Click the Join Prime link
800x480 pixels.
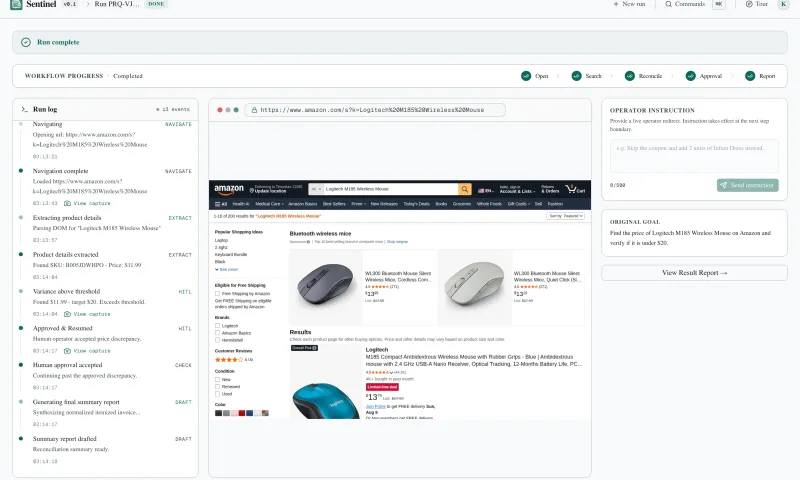point(376,407)
